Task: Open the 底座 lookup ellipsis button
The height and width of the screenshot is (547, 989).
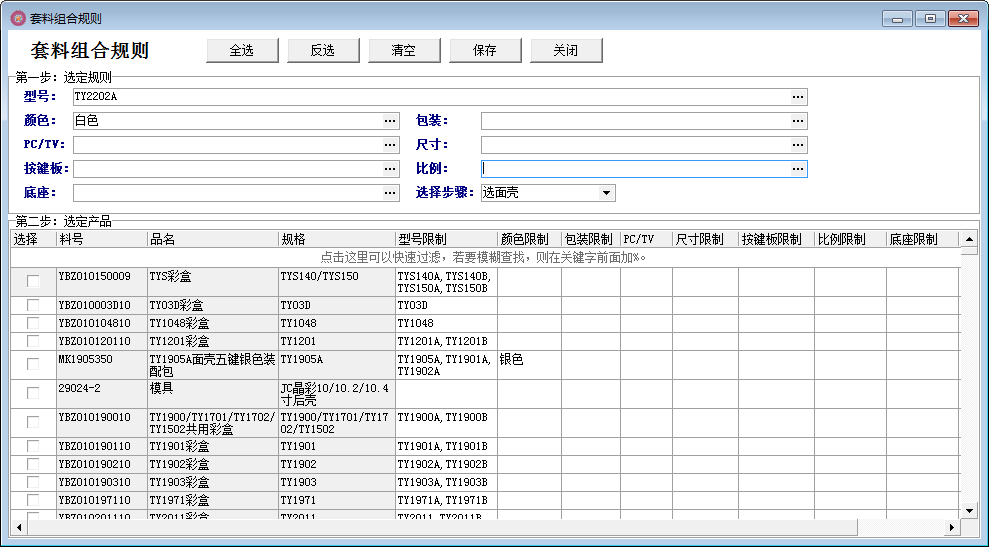Action: 390,192
